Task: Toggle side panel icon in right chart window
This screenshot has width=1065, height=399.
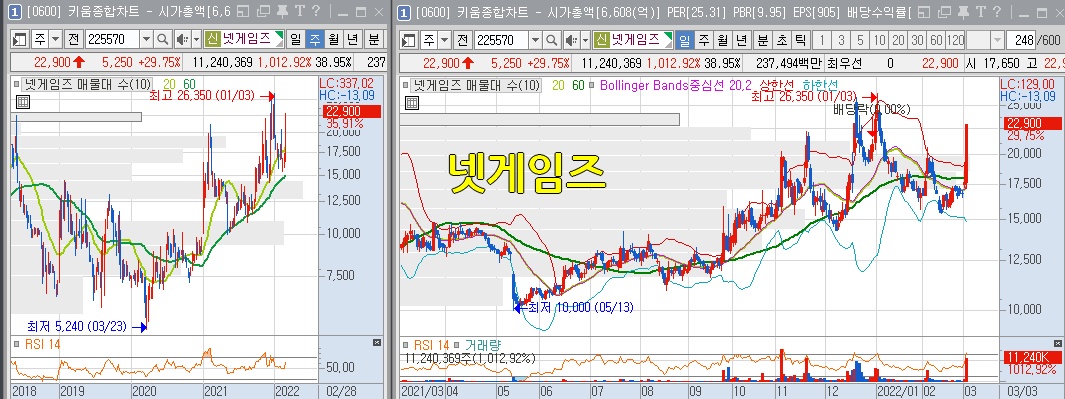Action: coord(408,39)
